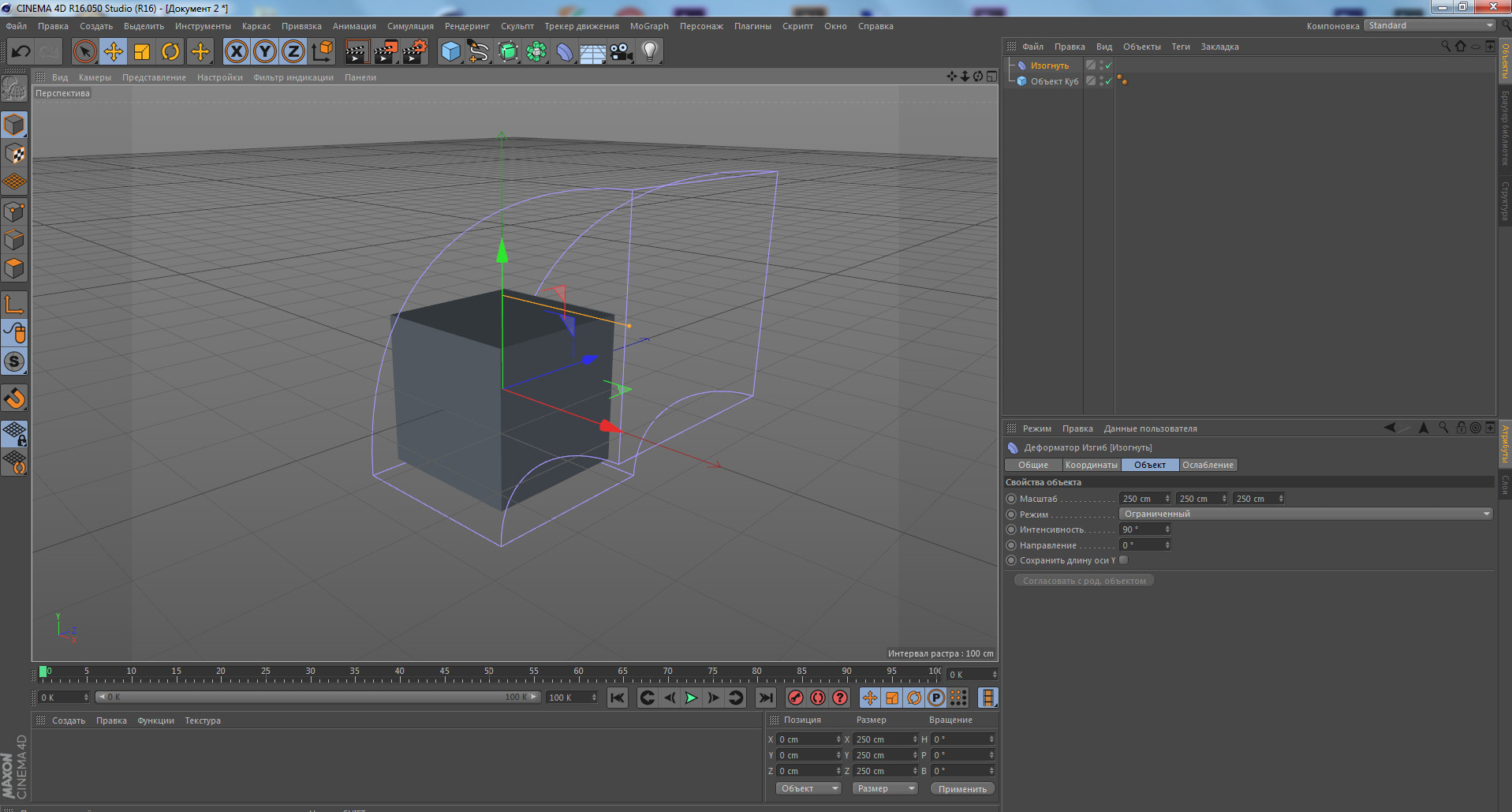The image size is (1512, 812).
Task: Open the Размер coordinate dropdown
Action: tap(885, 788)
